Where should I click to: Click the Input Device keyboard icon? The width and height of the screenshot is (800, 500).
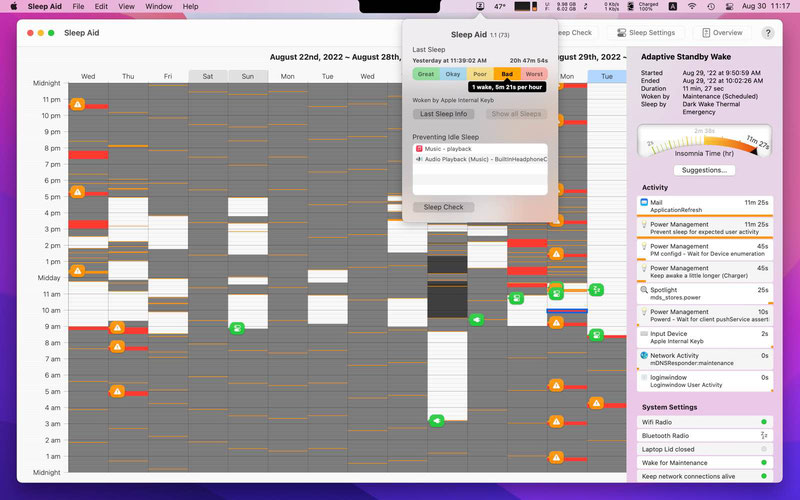point(644,333)
